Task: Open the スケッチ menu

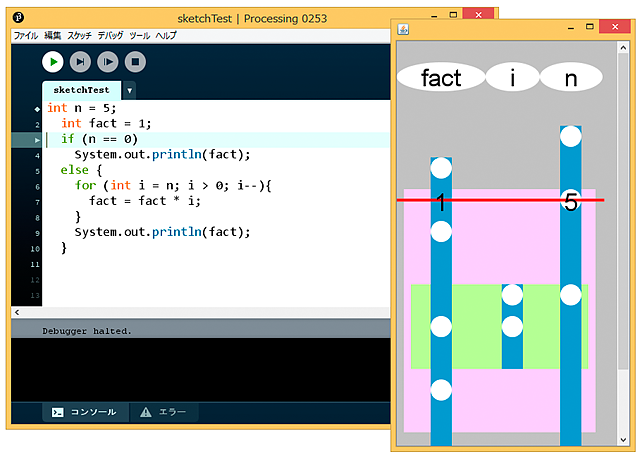Action: (x=80, y=35)
